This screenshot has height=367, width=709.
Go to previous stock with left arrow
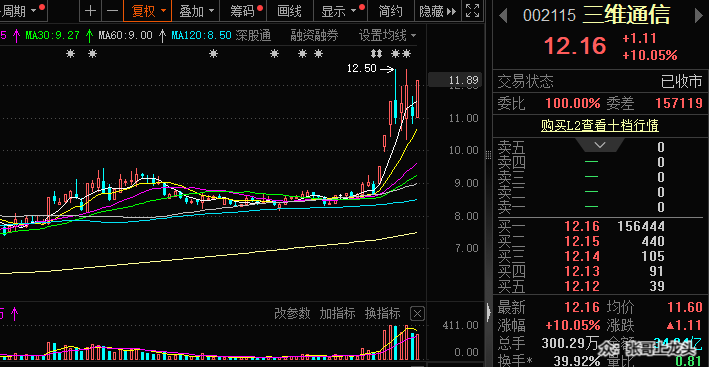(503, 17)
